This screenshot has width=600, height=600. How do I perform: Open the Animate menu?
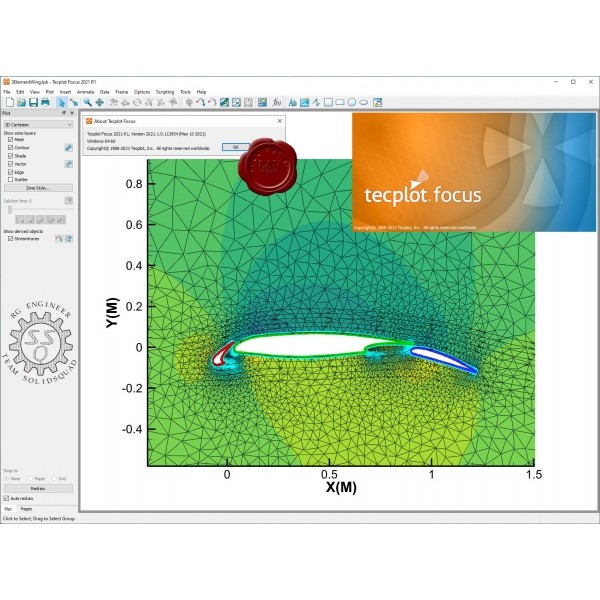click(x=85, y=92)
